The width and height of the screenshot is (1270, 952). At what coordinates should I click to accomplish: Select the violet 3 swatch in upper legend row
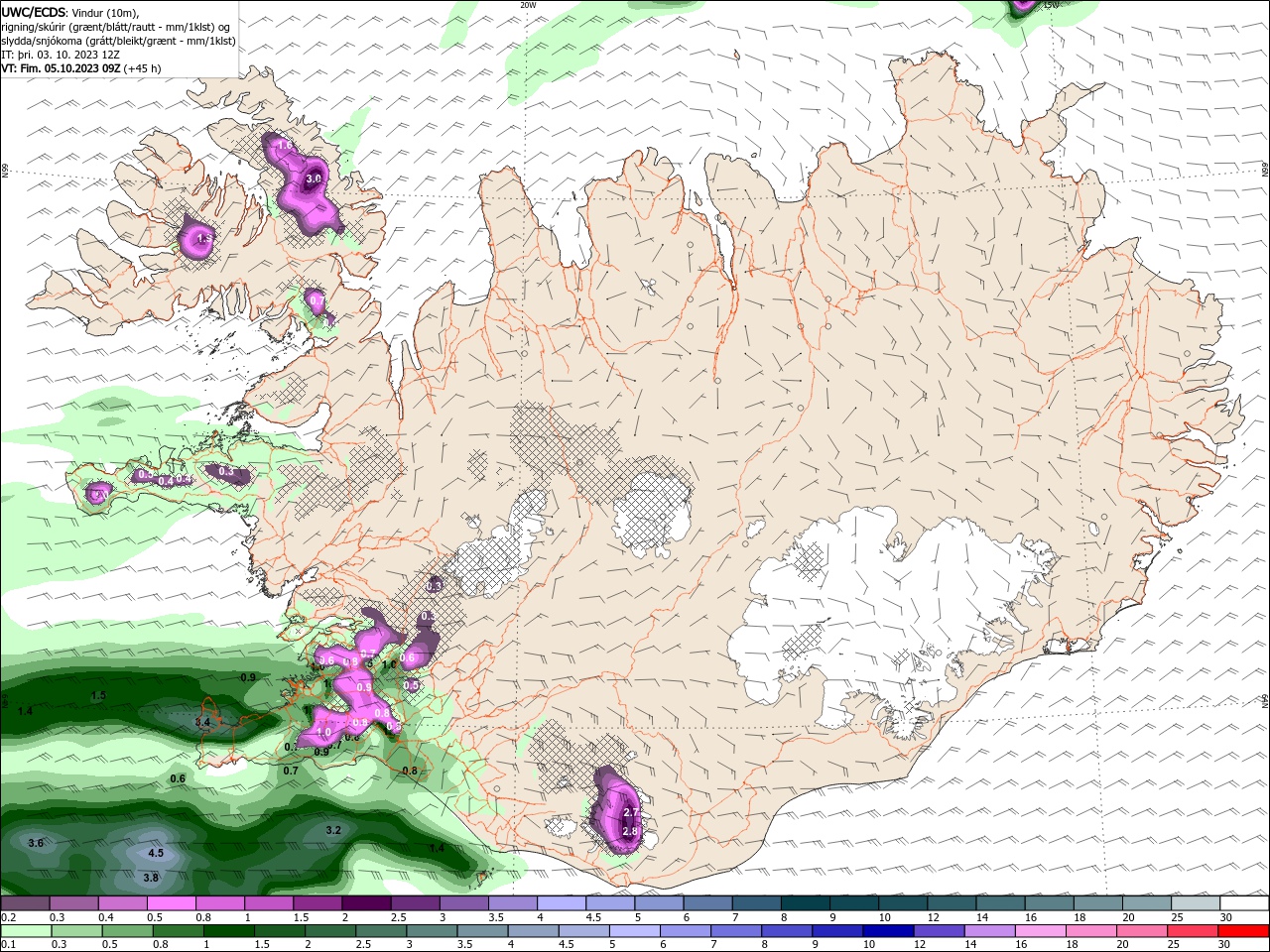[463, 903]
